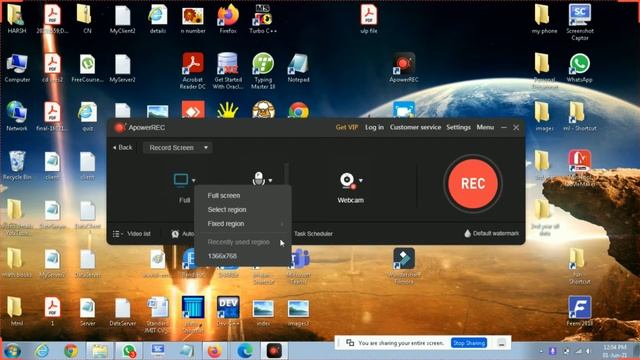Image resolution: width=640 pixels, height=360 pixels.
Task: Click the monitor screen-region icon
Action: 181,180
